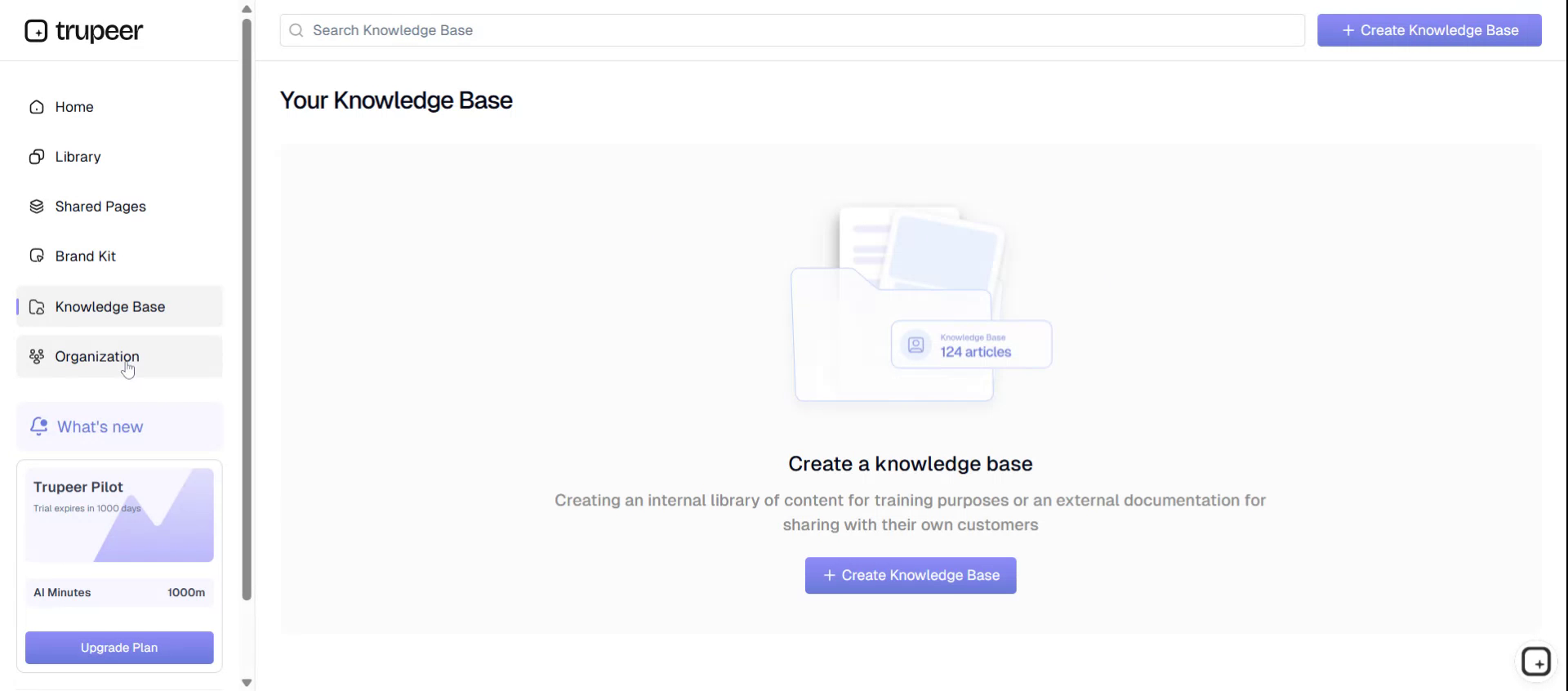Image resolution: width=1568 pixels, height=691 pixels.
Task: Click the trupeer logo icon
Action: coord(36,31)
